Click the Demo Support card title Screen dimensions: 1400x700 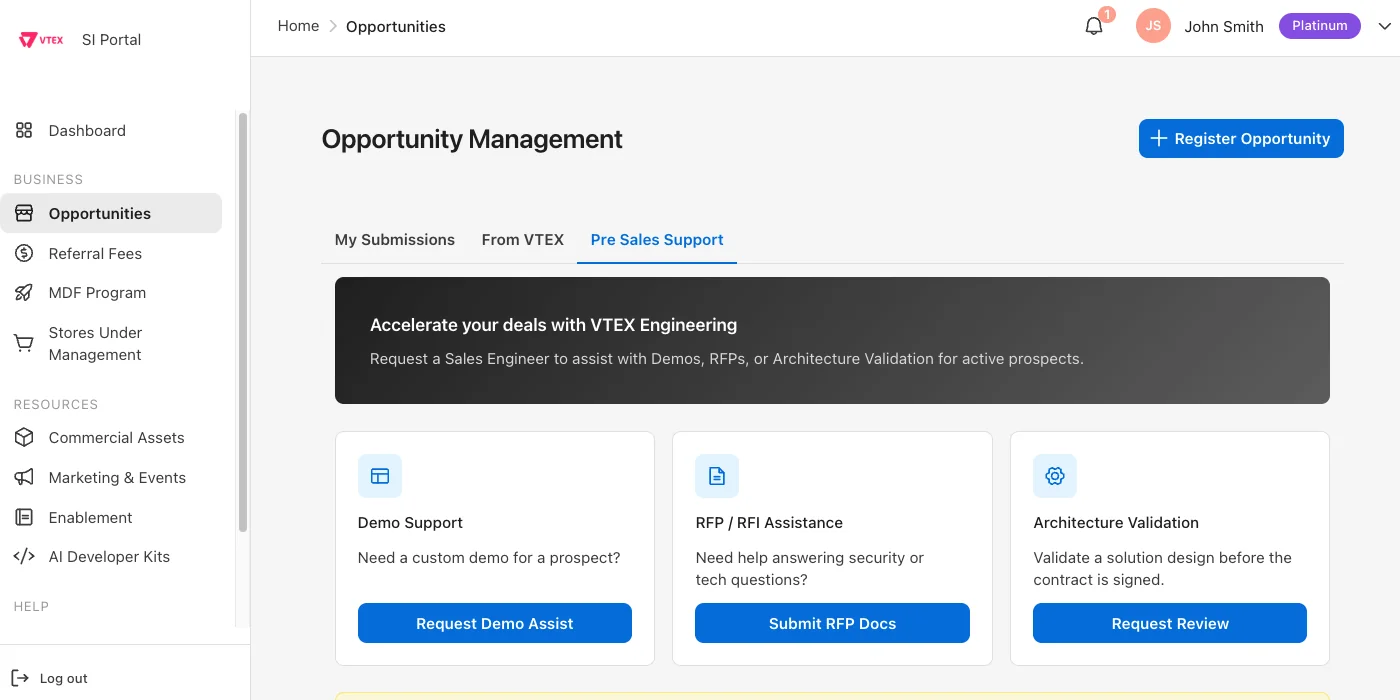click(x=410, y=522)
